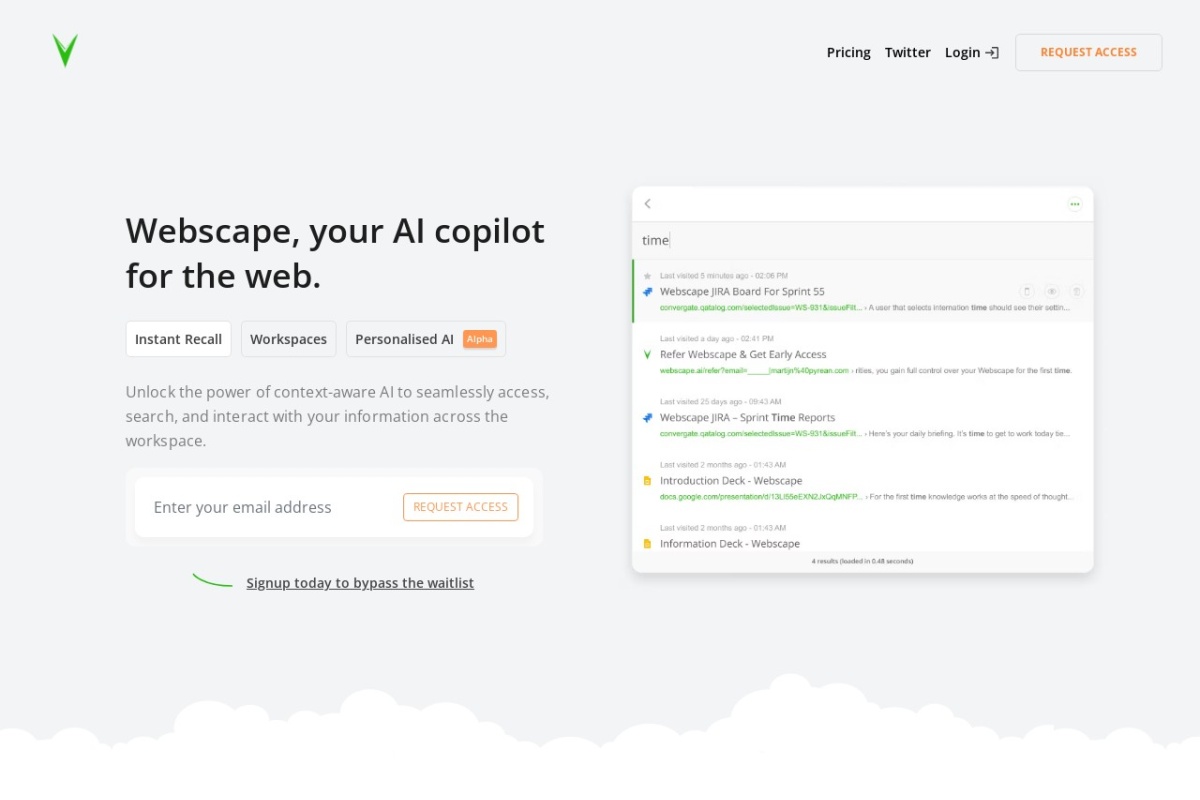
Task: Open 'Signup today to bypass the waitlist' link
Action: [360, 583]
